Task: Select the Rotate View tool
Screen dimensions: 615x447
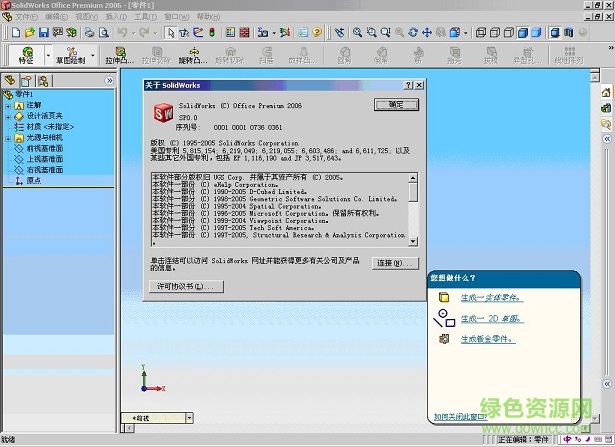Action: [x=413, y=33]
